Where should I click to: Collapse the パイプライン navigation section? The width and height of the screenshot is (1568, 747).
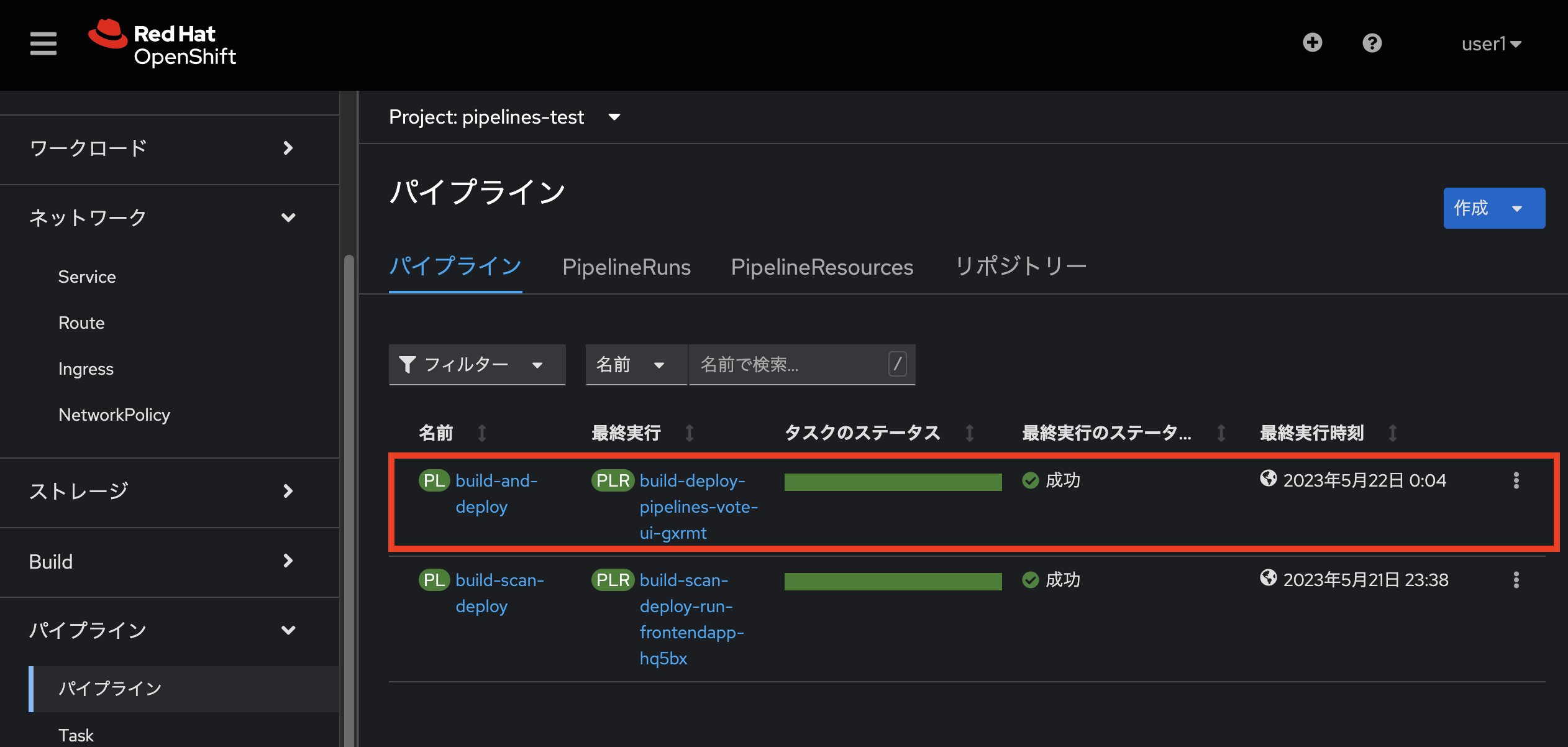163,631
